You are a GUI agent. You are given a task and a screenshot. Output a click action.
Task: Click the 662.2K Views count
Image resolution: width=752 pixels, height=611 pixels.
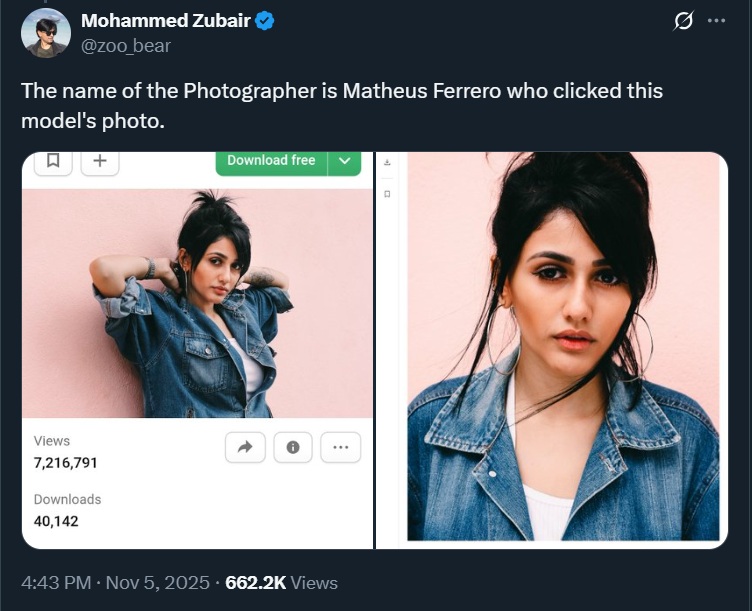(x=282, y=582)
